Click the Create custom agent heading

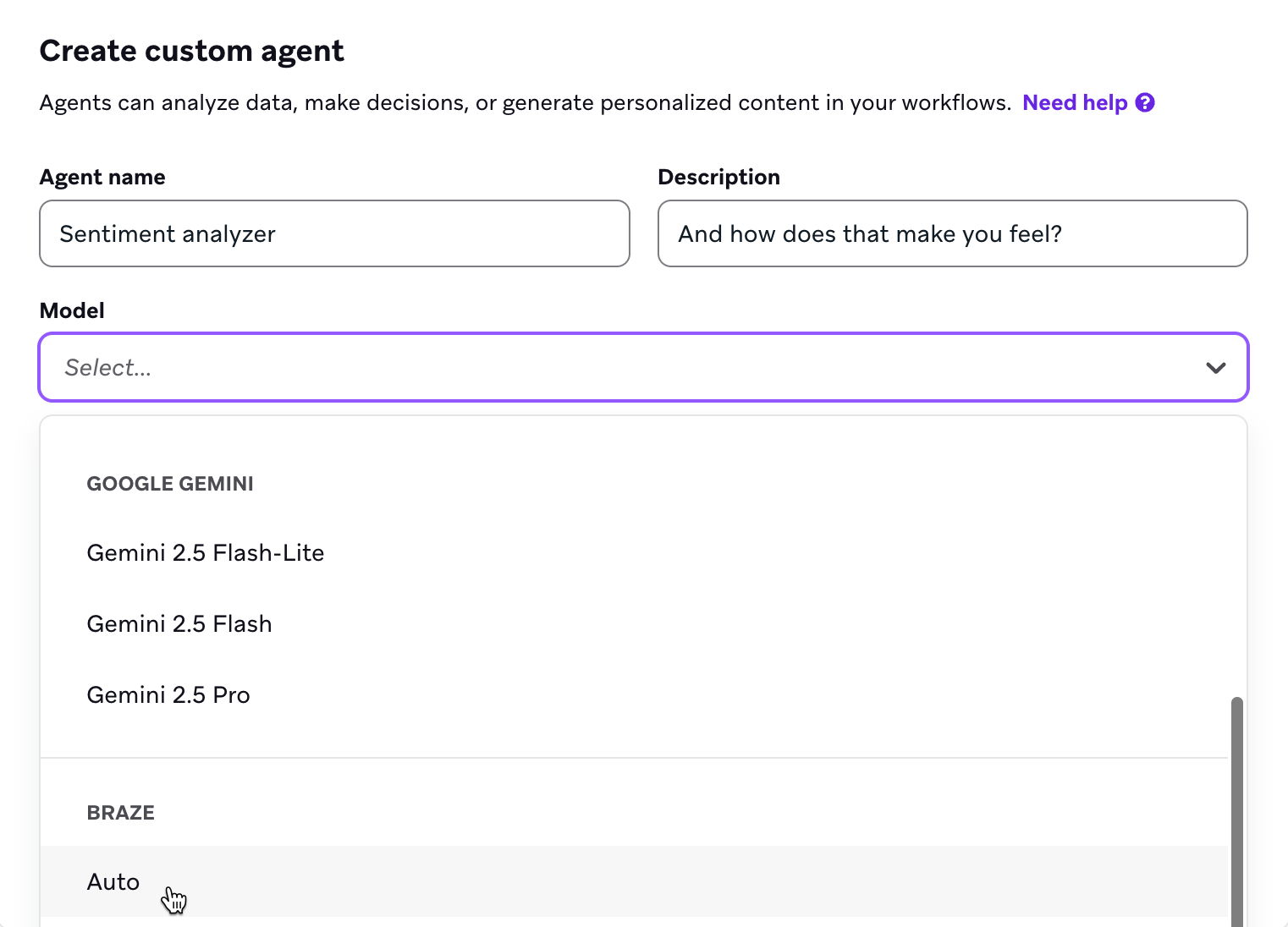[x=192, y=52]
